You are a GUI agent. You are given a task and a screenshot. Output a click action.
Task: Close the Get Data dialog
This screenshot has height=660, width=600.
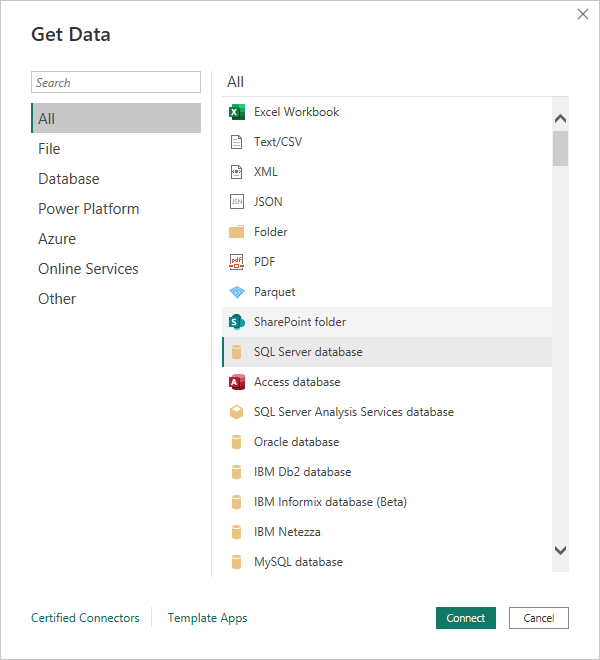coord(583,14)
